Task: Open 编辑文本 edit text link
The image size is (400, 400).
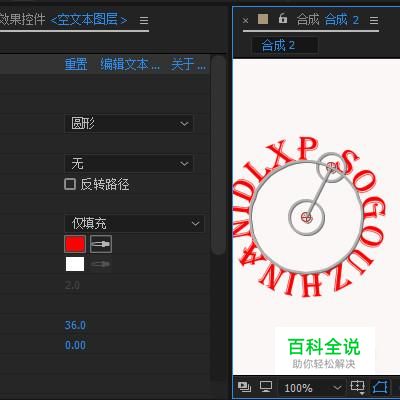Action: [x=130, y=64]
